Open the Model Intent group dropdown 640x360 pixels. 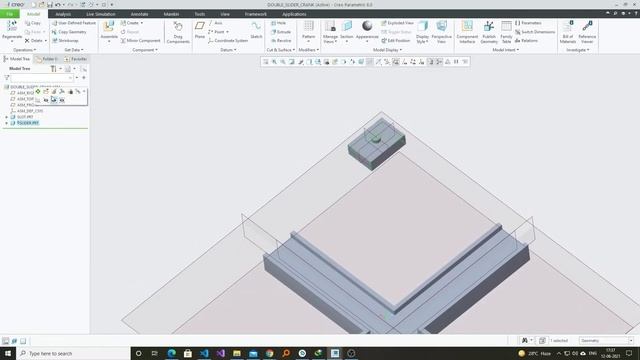[x=506, y=50]
